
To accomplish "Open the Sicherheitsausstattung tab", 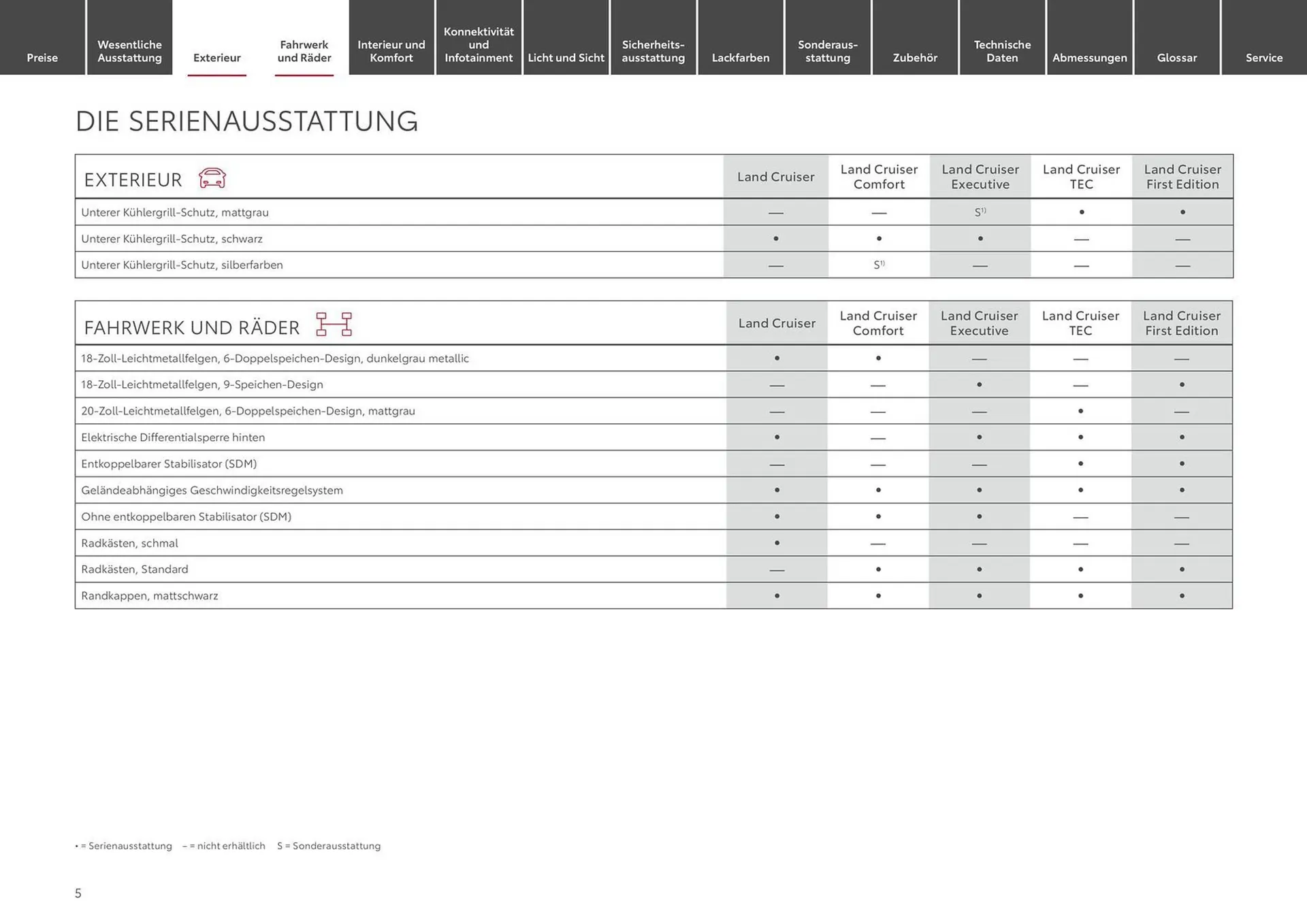I will [653, 51].
